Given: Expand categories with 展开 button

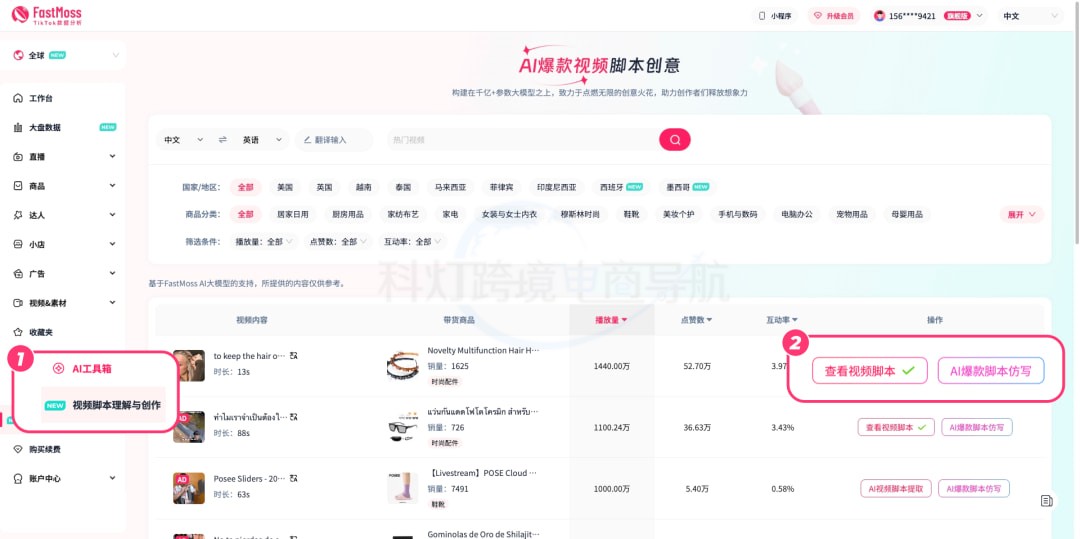Looking at the screenshot, I should (x=1021, y=215).
